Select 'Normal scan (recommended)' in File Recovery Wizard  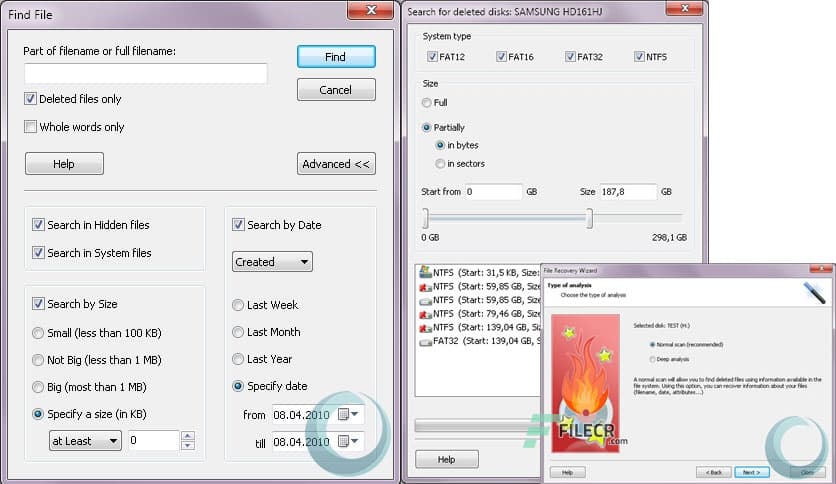tap(652, 345)
